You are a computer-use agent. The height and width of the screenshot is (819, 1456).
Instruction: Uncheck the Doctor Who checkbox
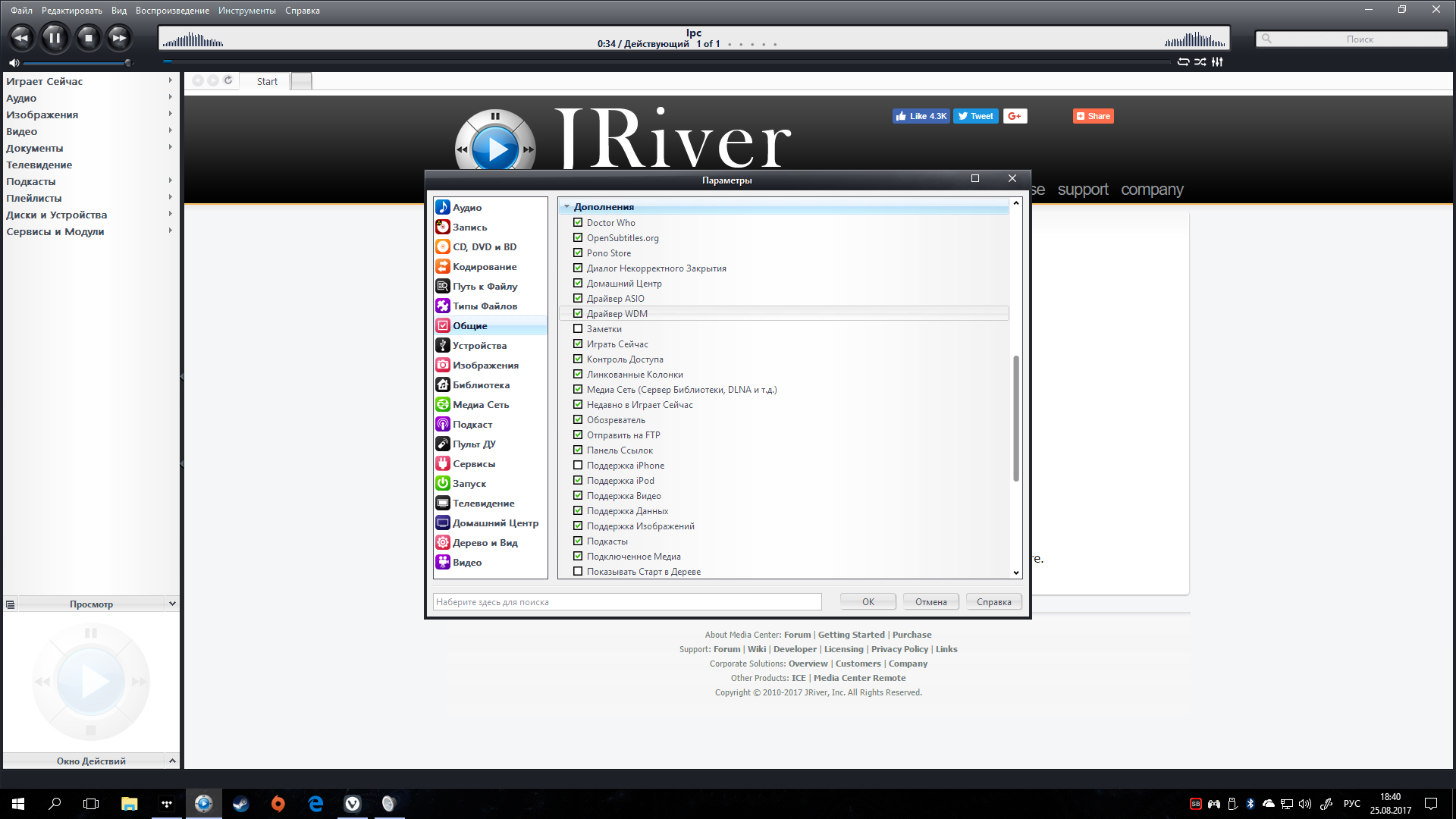tap(578, 222)
